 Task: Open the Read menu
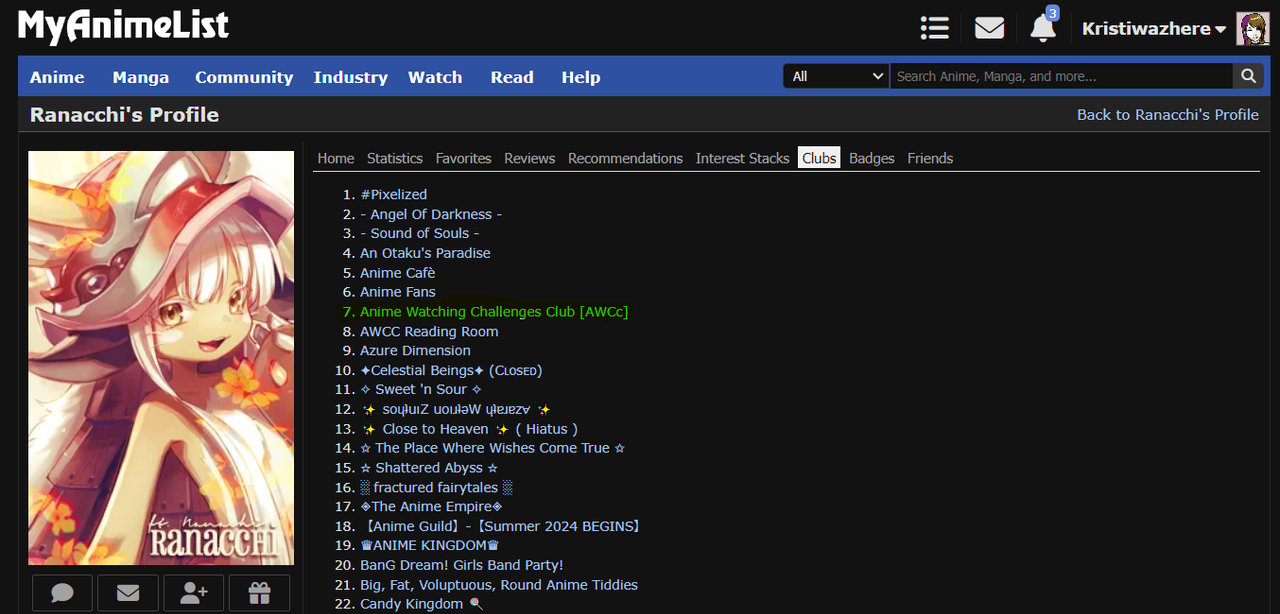pos(512,77)
